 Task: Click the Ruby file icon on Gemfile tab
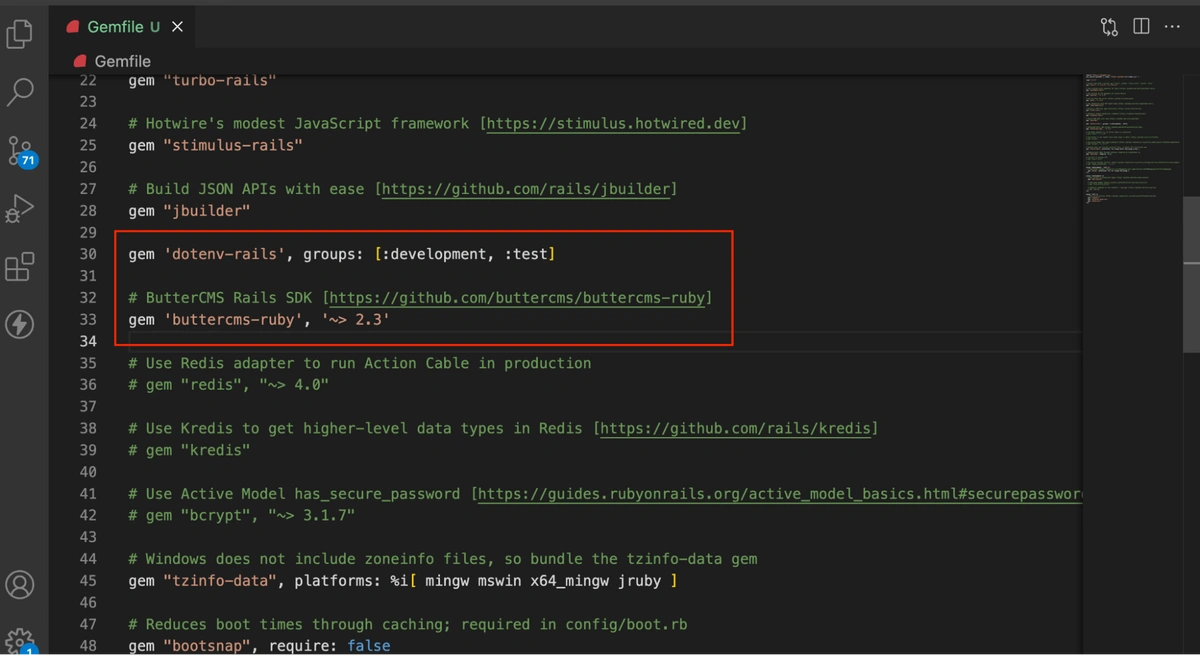pos(73,27)
